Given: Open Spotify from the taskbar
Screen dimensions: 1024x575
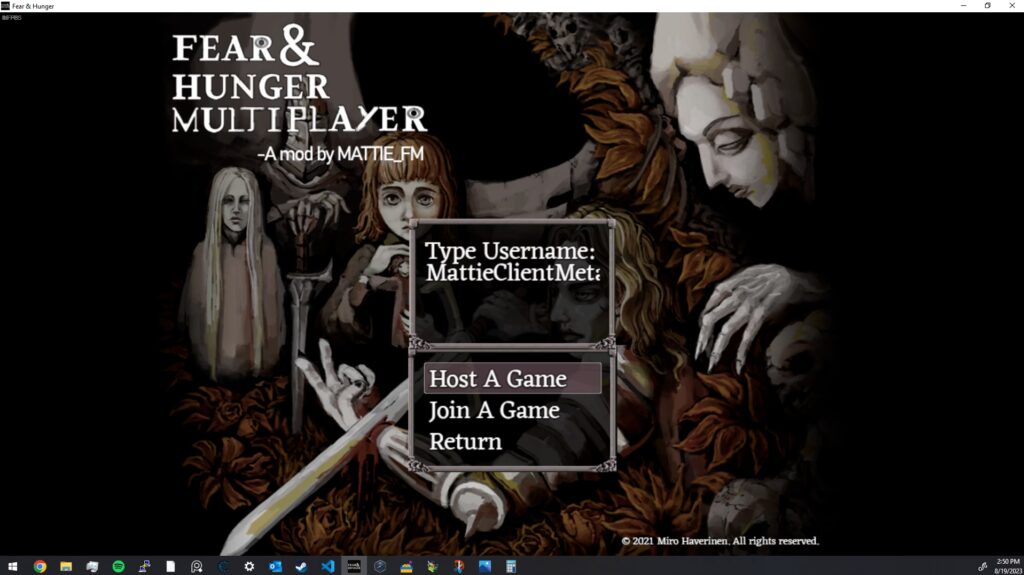Looking at the screenshot, I should tap(118, 567).
